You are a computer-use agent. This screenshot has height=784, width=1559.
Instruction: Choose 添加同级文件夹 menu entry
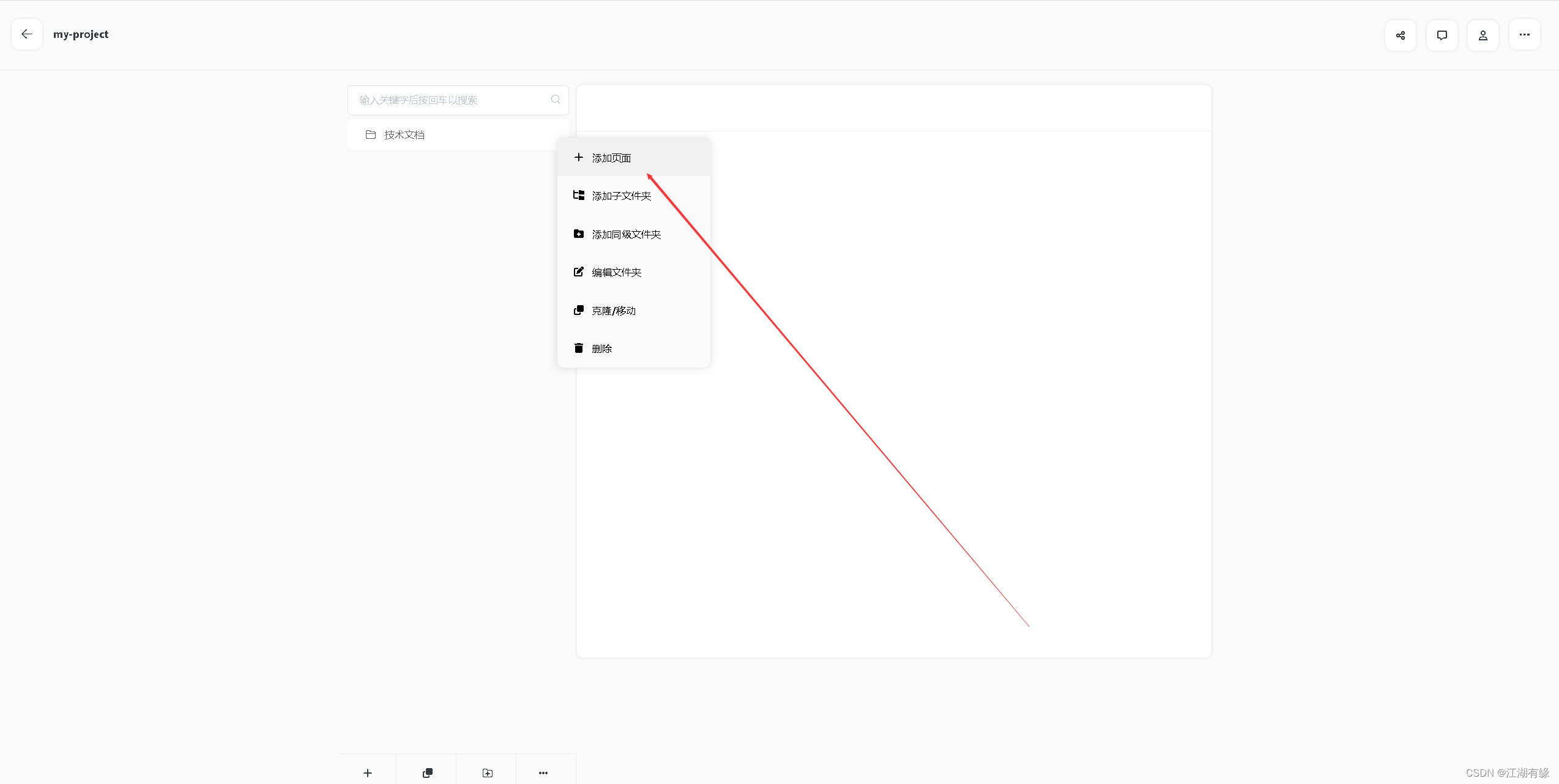point(634,234)
